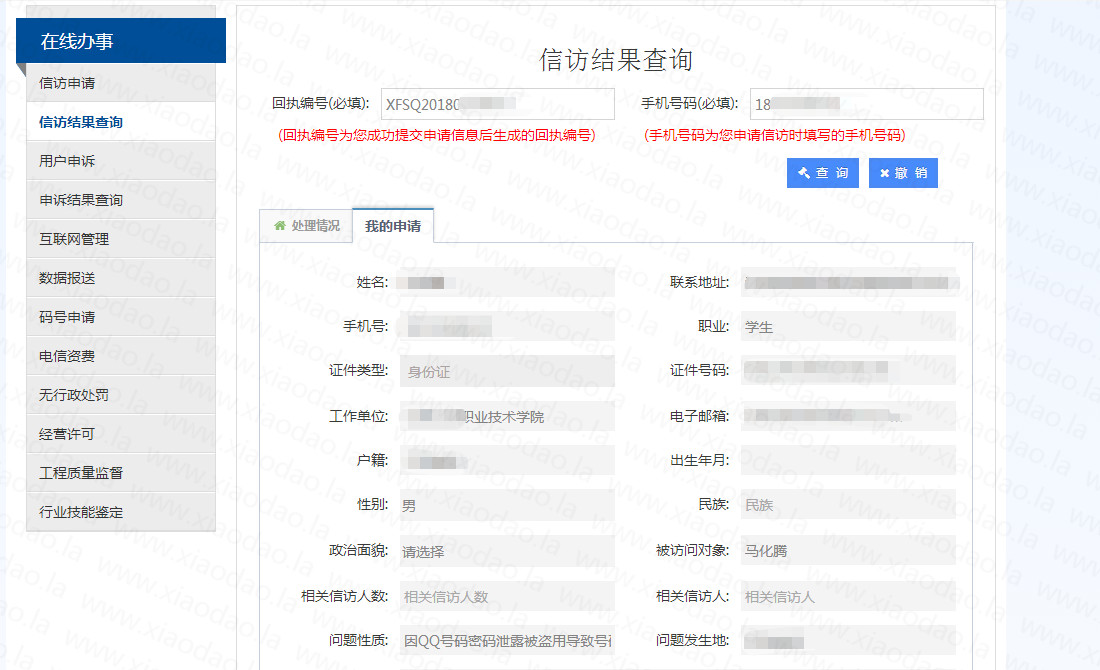This screenshot has width=1100, height=670.
Task: Open the 性别 dropdown showing 男
Action: pos(507,504)
